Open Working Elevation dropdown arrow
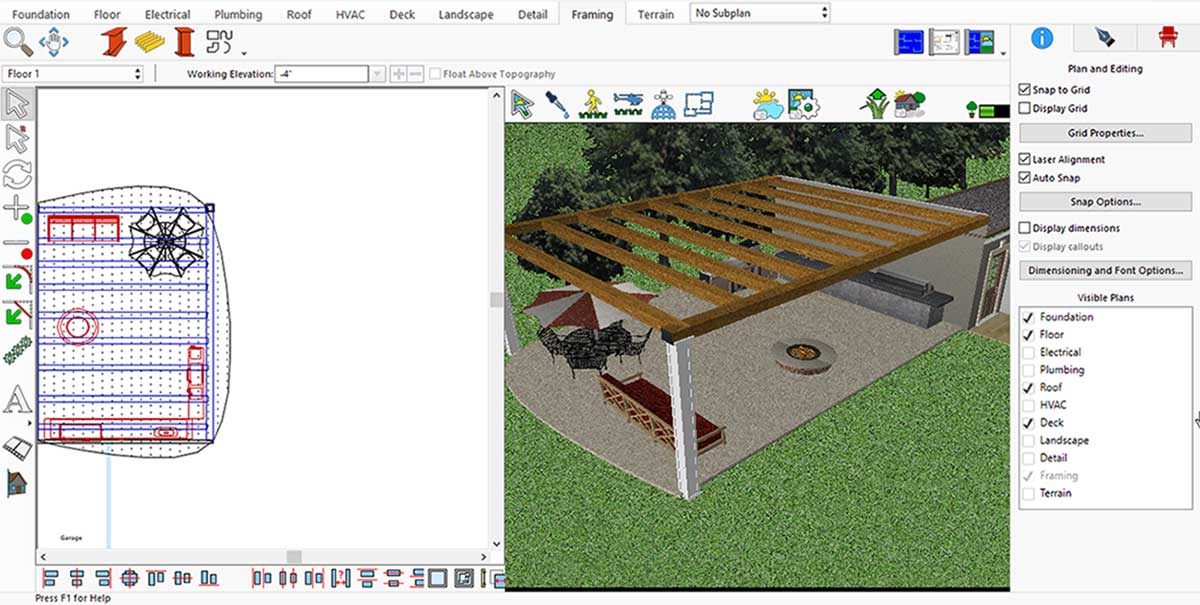The width and height of the screenshot is (1200, 605). (x=377, y=74)
